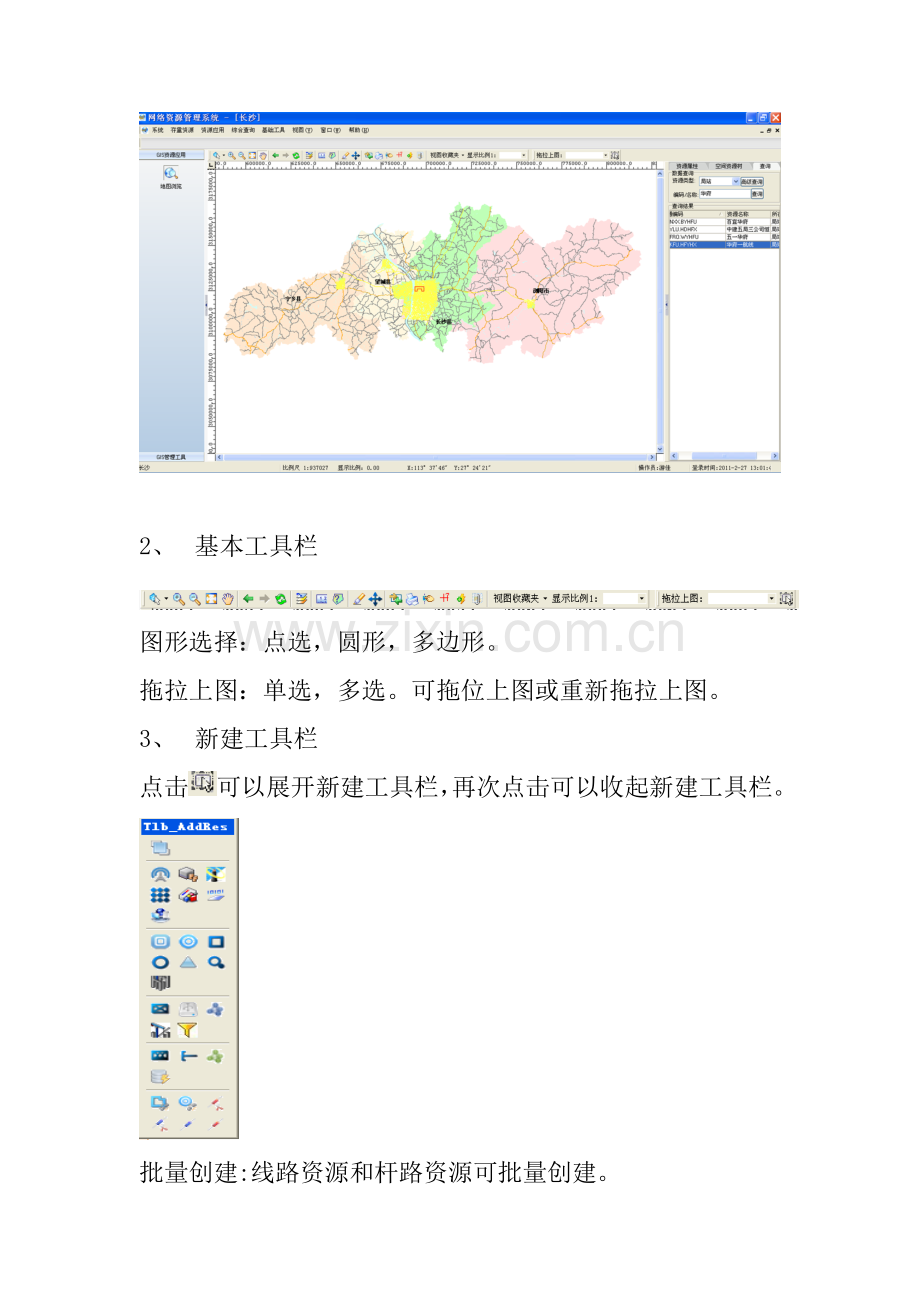Select the highlighted row 华府一枝战
The height and width of the screenshot is (1302, 920).
pyautogui.click(x=724, y=245)
